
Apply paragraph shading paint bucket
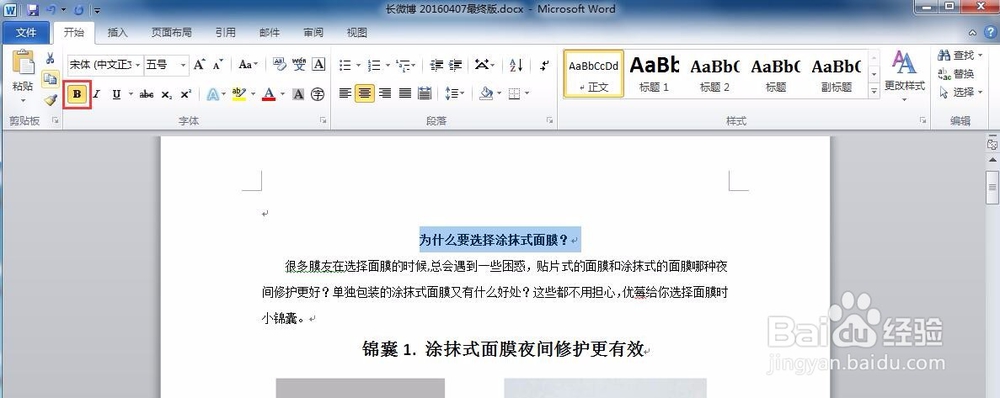tap(486, 94)
